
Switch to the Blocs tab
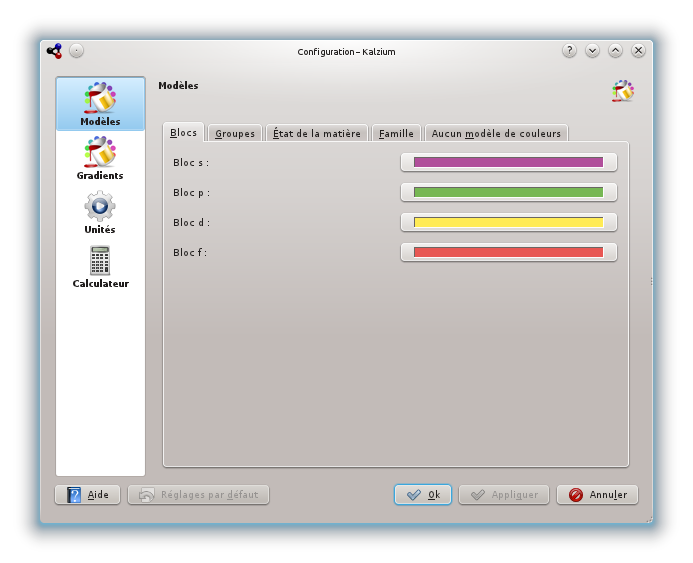pyautogui.click(x=184, y=133)
